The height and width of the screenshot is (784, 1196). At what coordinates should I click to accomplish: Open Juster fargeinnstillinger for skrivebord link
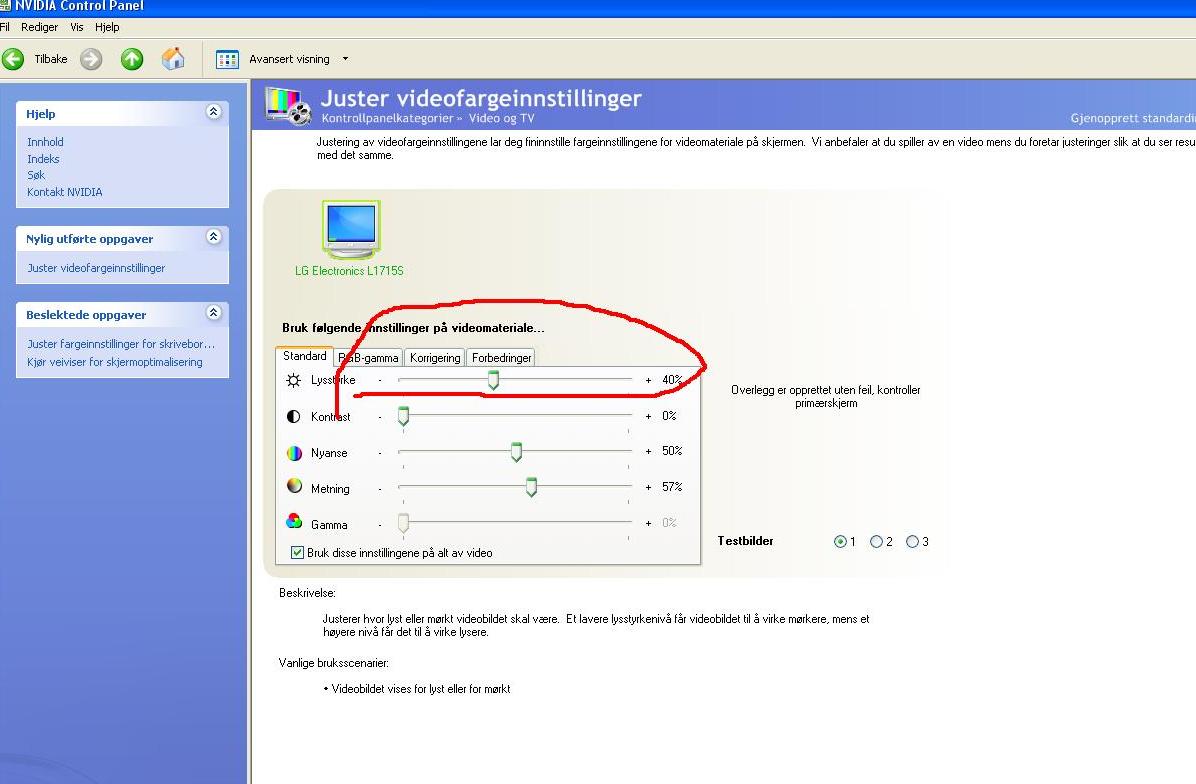tap(121, 344)
